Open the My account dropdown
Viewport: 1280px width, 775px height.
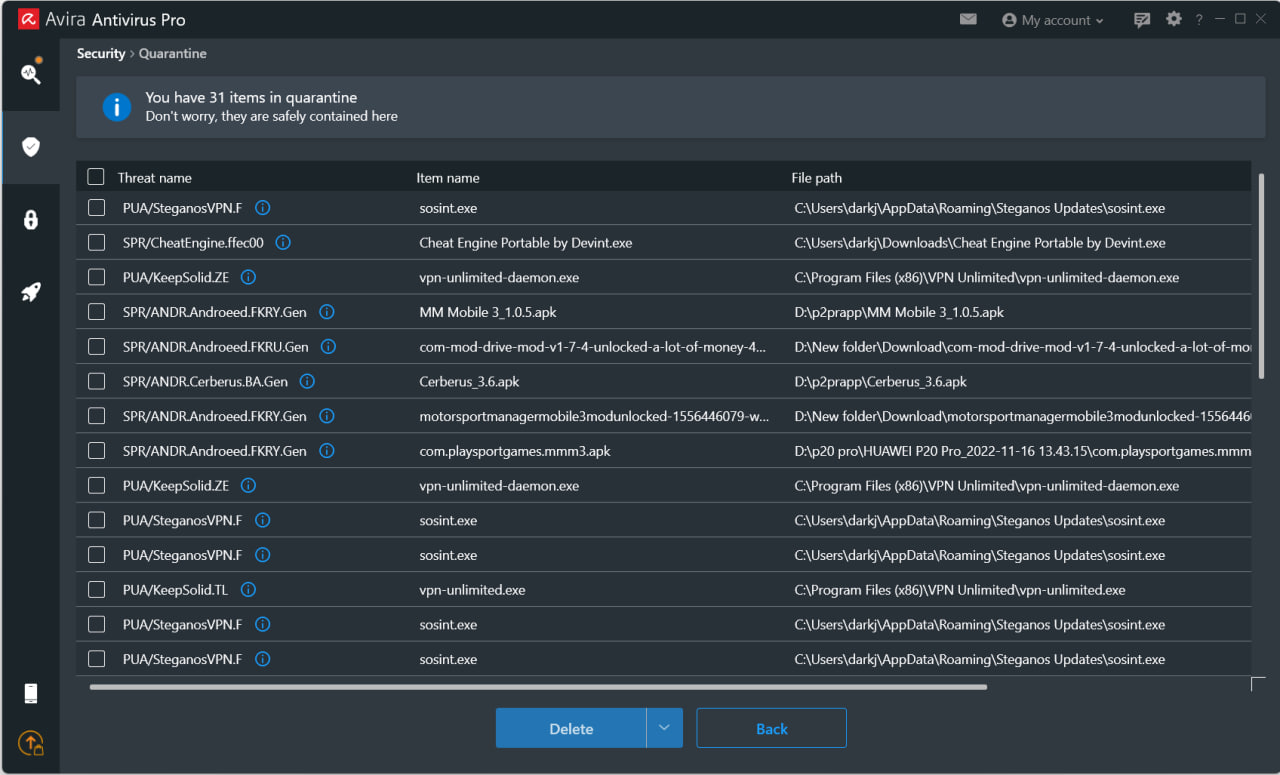pos(1053,20)
